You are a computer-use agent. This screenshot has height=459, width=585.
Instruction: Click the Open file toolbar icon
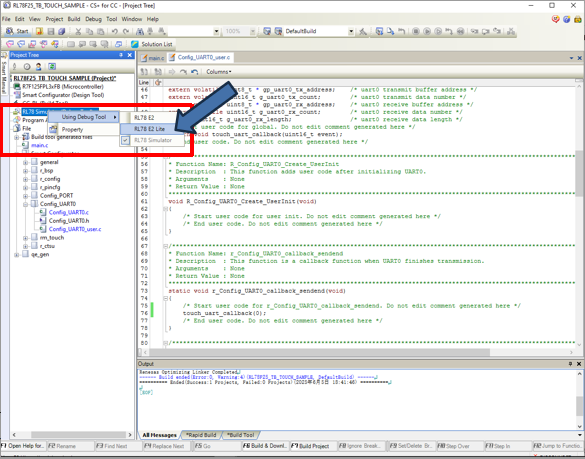point(39,31)
